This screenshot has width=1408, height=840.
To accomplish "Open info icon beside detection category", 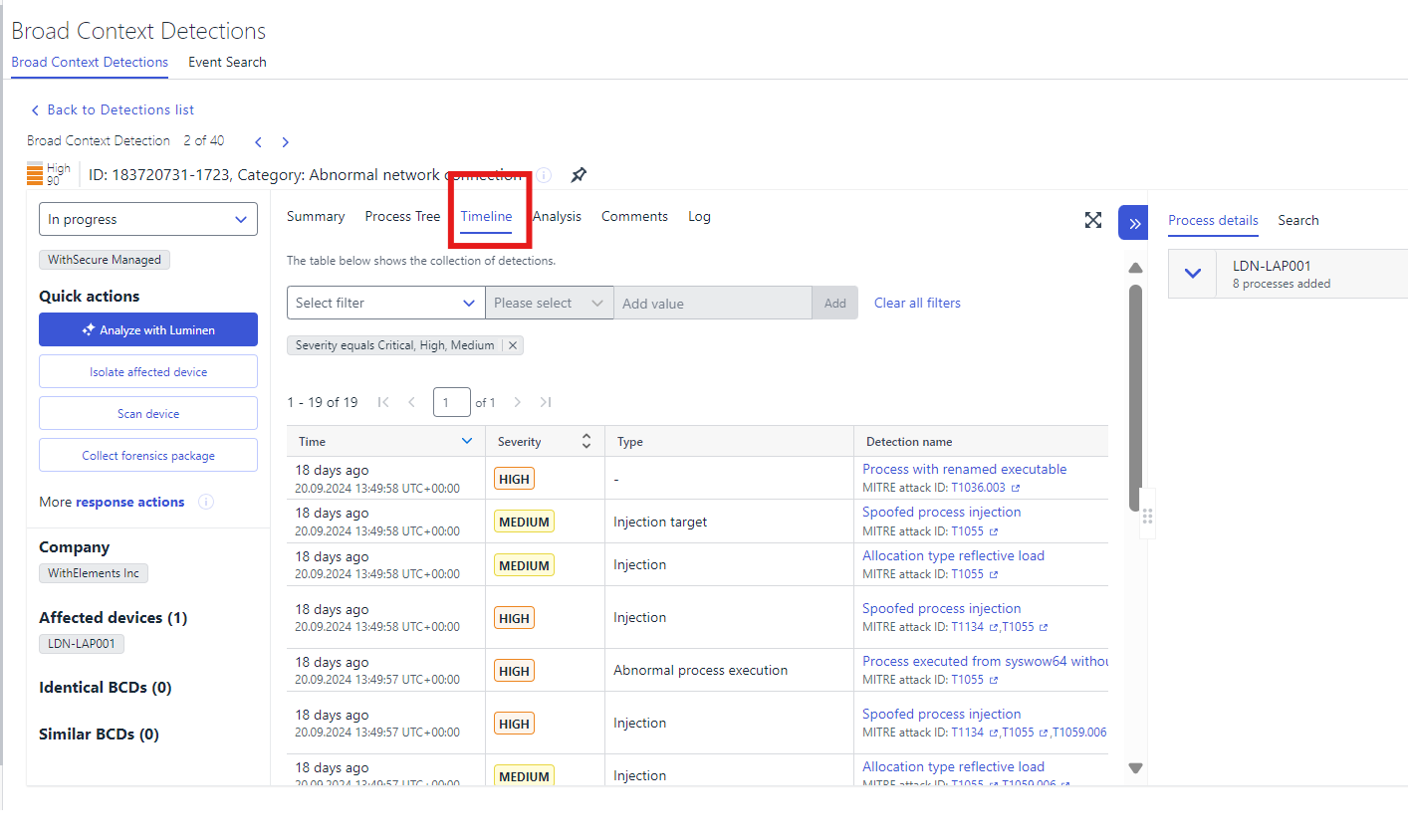I will click(544, 175).
